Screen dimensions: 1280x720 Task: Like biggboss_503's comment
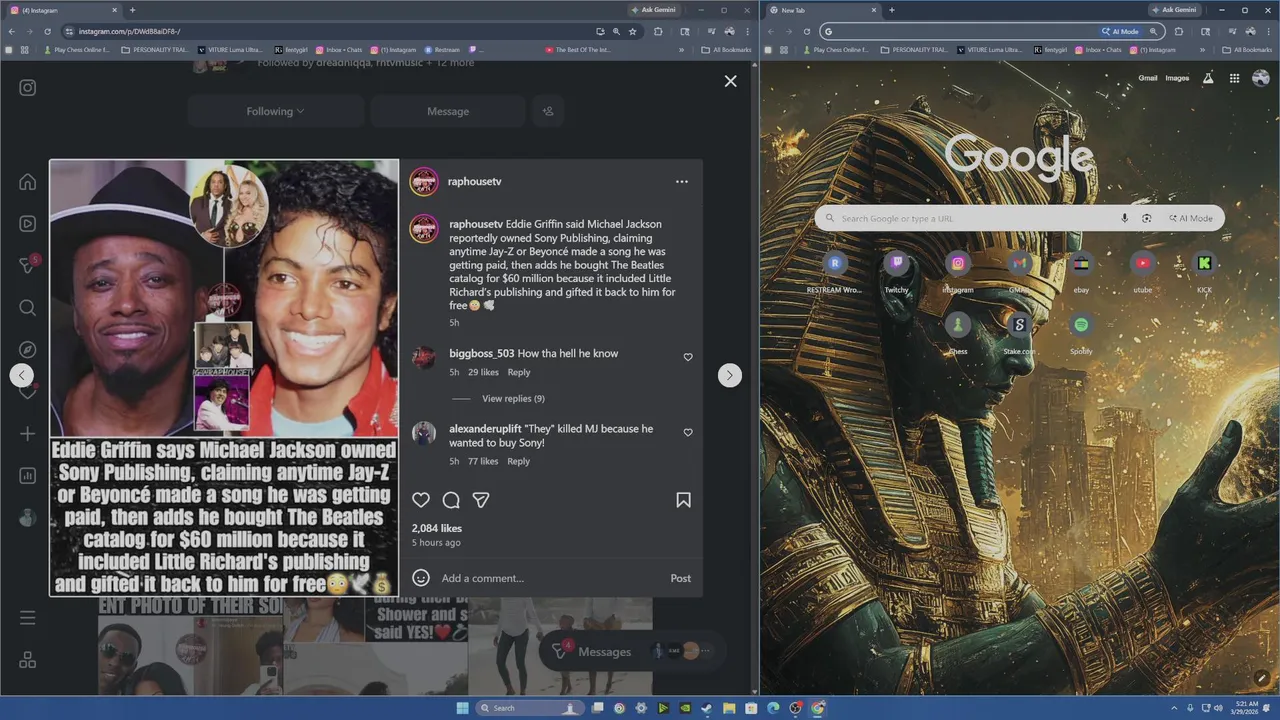click(688, 357)
